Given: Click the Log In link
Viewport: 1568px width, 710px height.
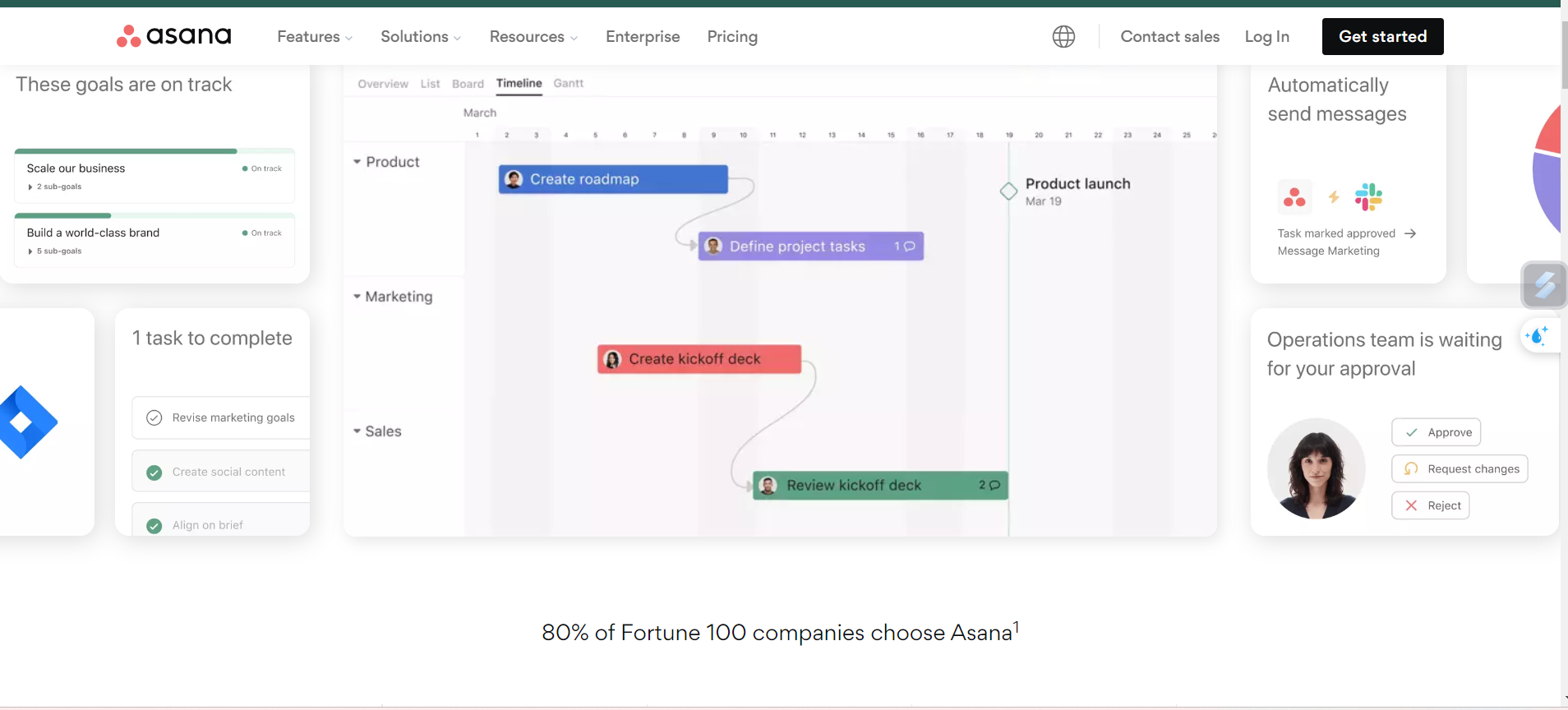Looking at the screenshot, I should point(1266,37).
